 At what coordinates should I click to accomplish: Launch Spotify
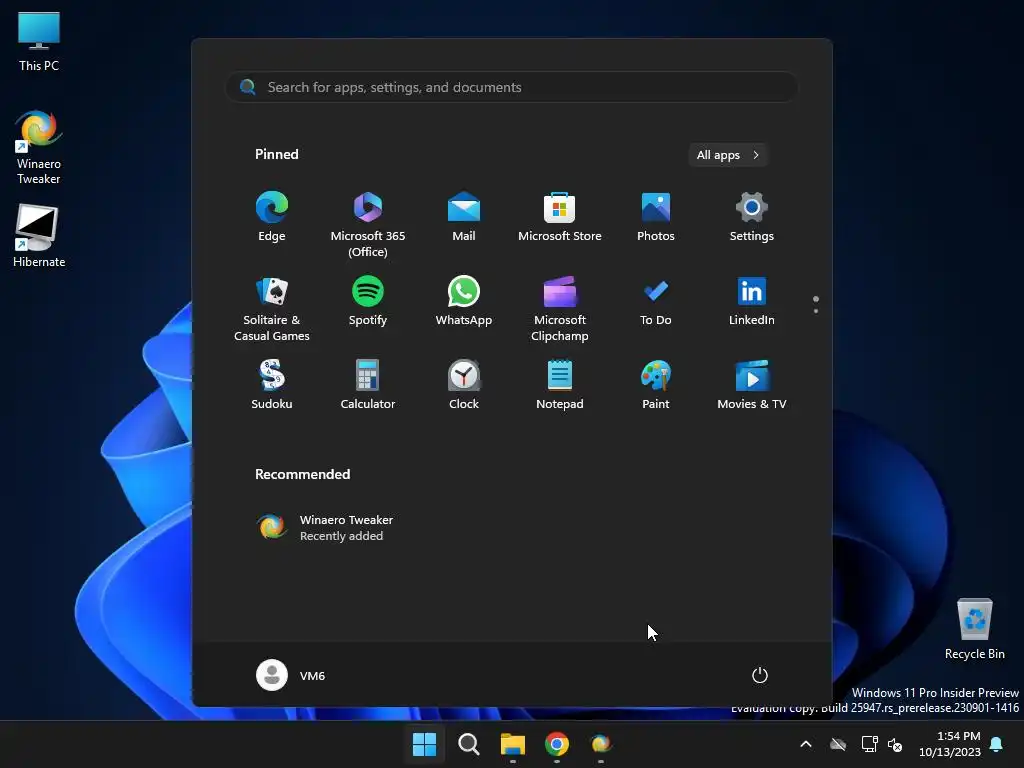(368, 301)
